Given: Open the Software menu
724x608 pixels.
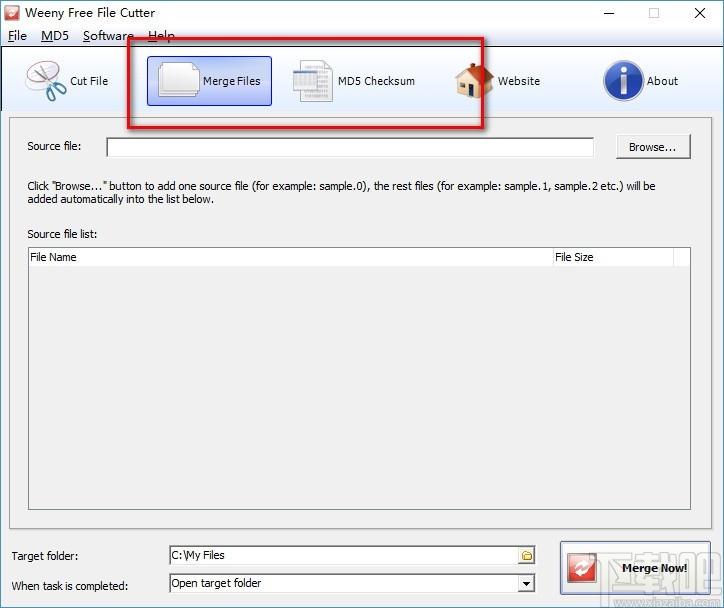Looking at the screenshot, I should point(108,36).
